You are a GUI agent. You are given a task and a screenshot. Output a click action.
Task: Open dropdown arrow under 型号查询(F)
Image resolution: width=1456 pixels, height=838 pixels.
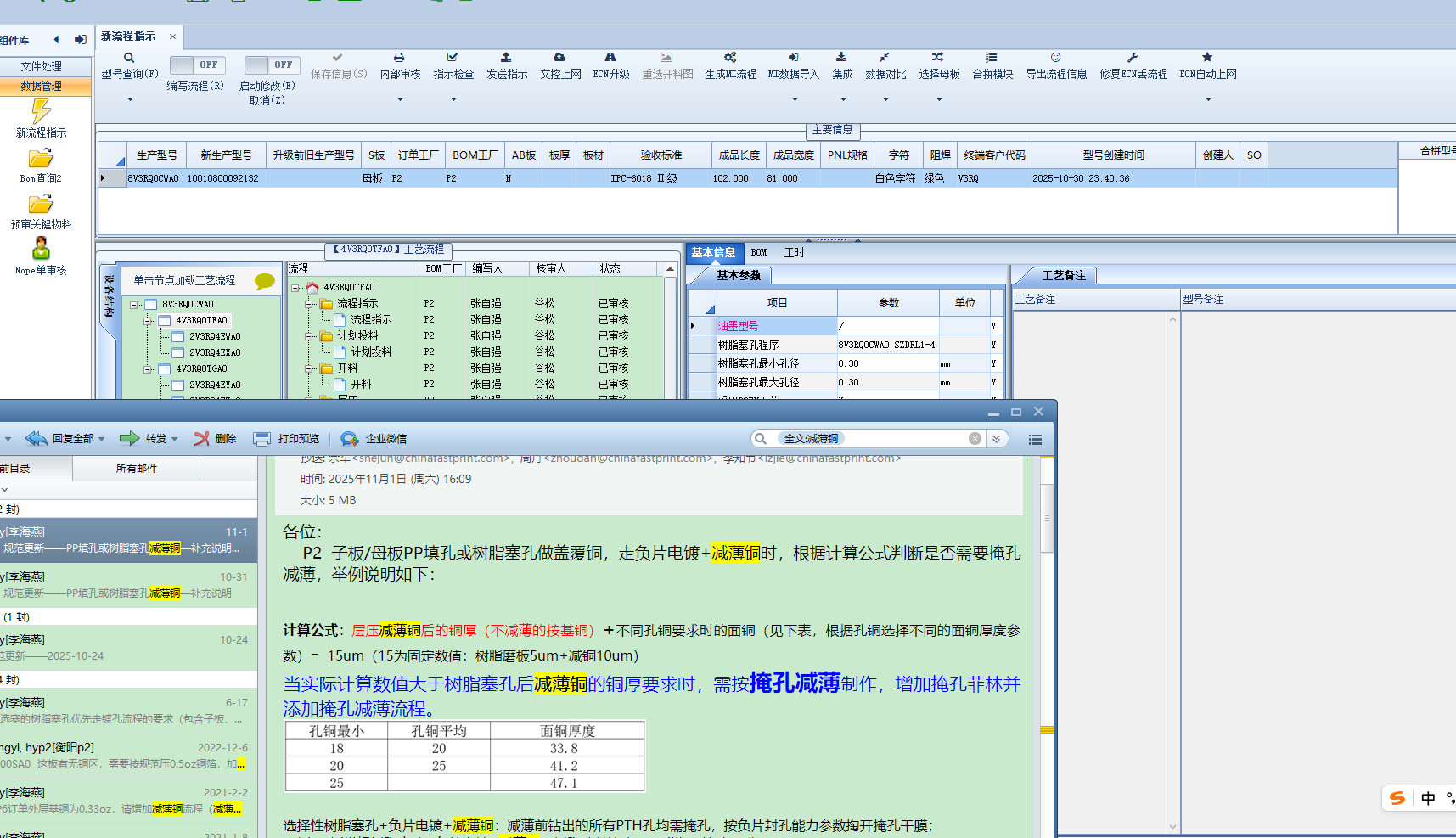130,100
